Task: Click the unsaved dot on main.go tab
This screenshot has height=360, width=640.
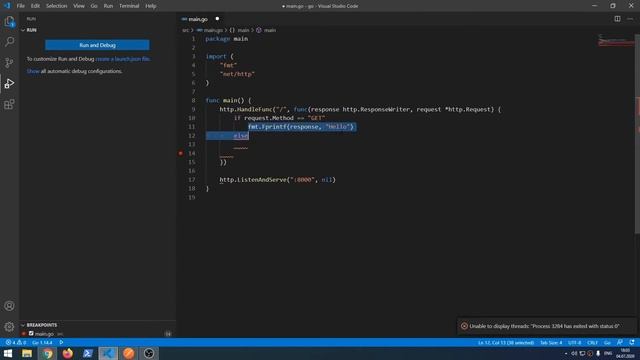Action: 217,19
